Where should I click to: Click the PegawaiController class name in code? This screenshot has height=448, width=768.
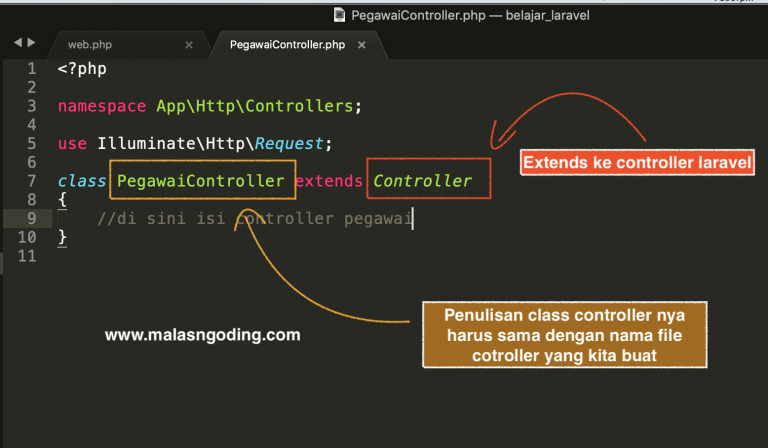pos(200,181)
